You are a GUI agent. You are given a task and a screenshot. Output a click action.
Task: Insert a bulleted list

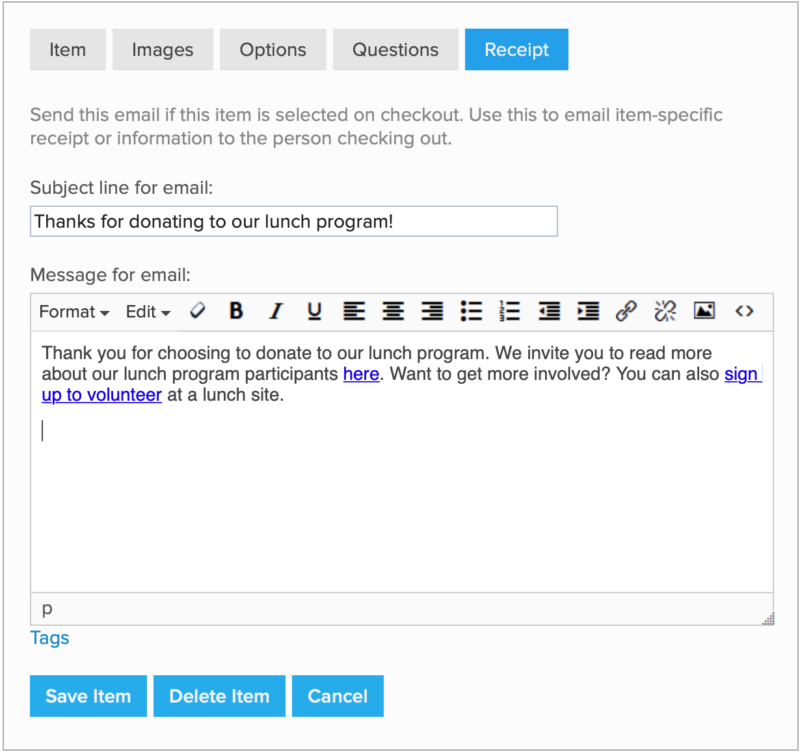[471, 311]
